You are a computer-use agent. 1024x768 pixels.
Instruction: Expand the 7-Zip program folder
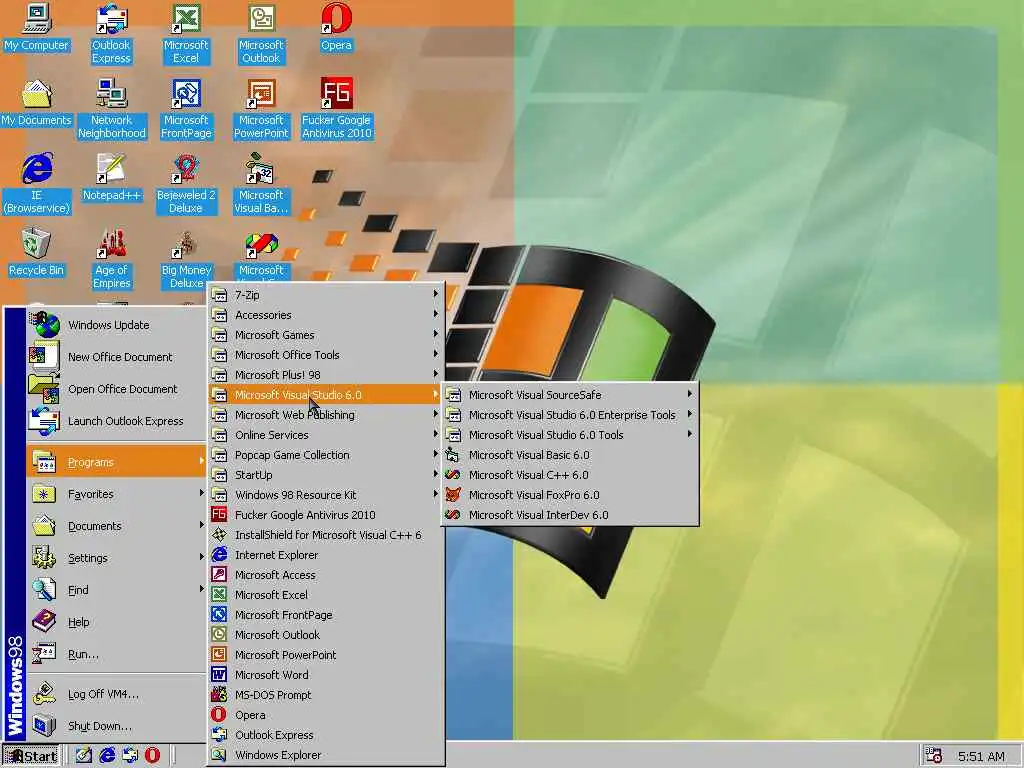coord(326,295)
